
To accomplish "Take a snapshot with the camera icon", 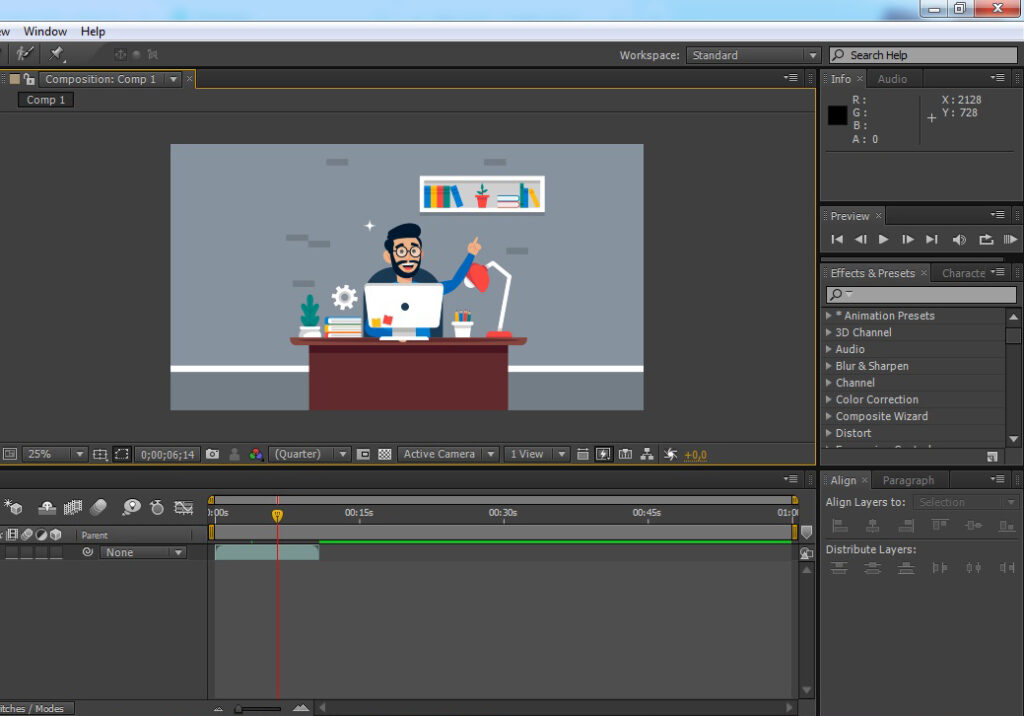I will (212, 454).
